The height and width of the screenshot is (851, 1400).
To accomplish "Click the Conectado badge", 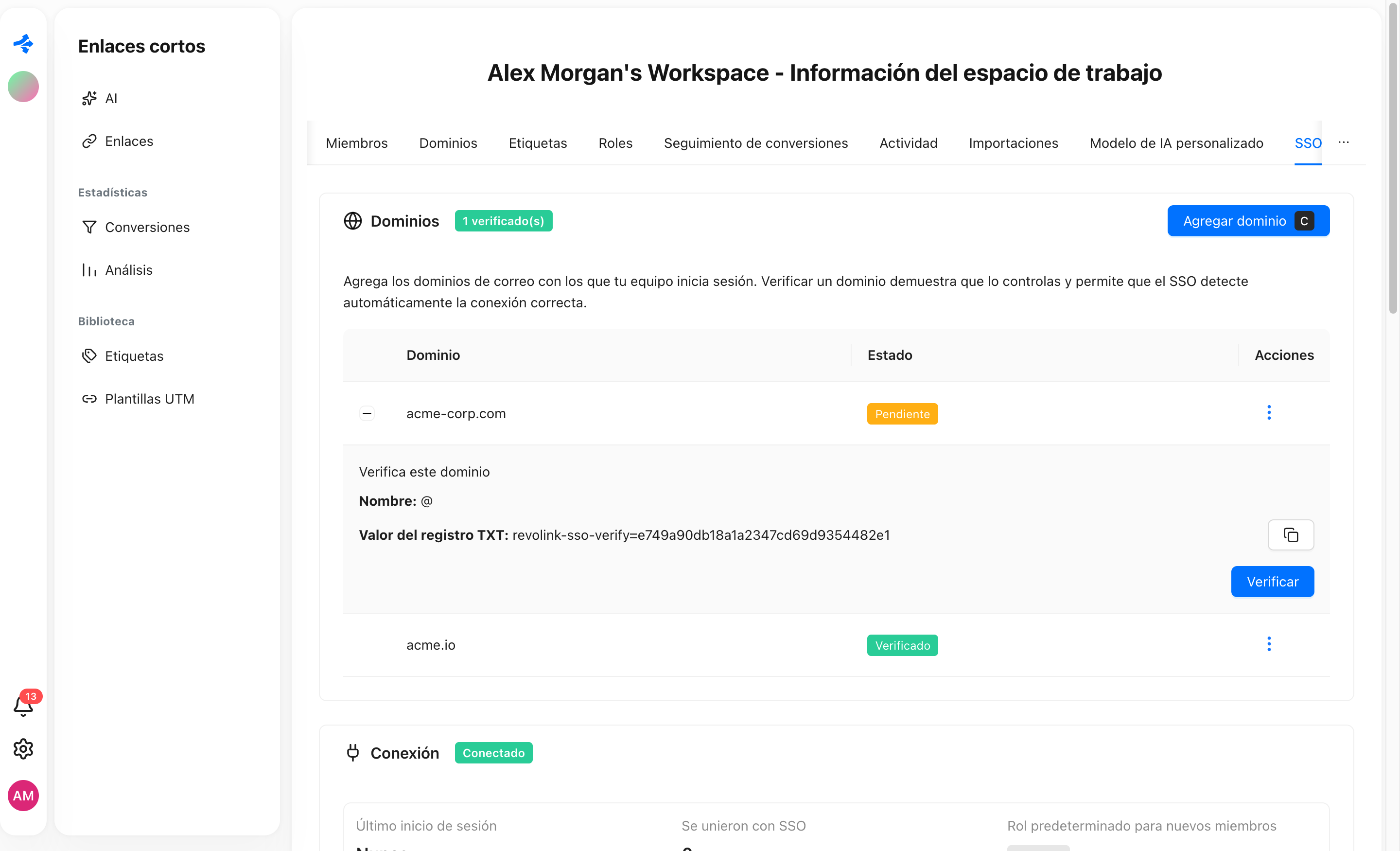I will coord(493,752).
